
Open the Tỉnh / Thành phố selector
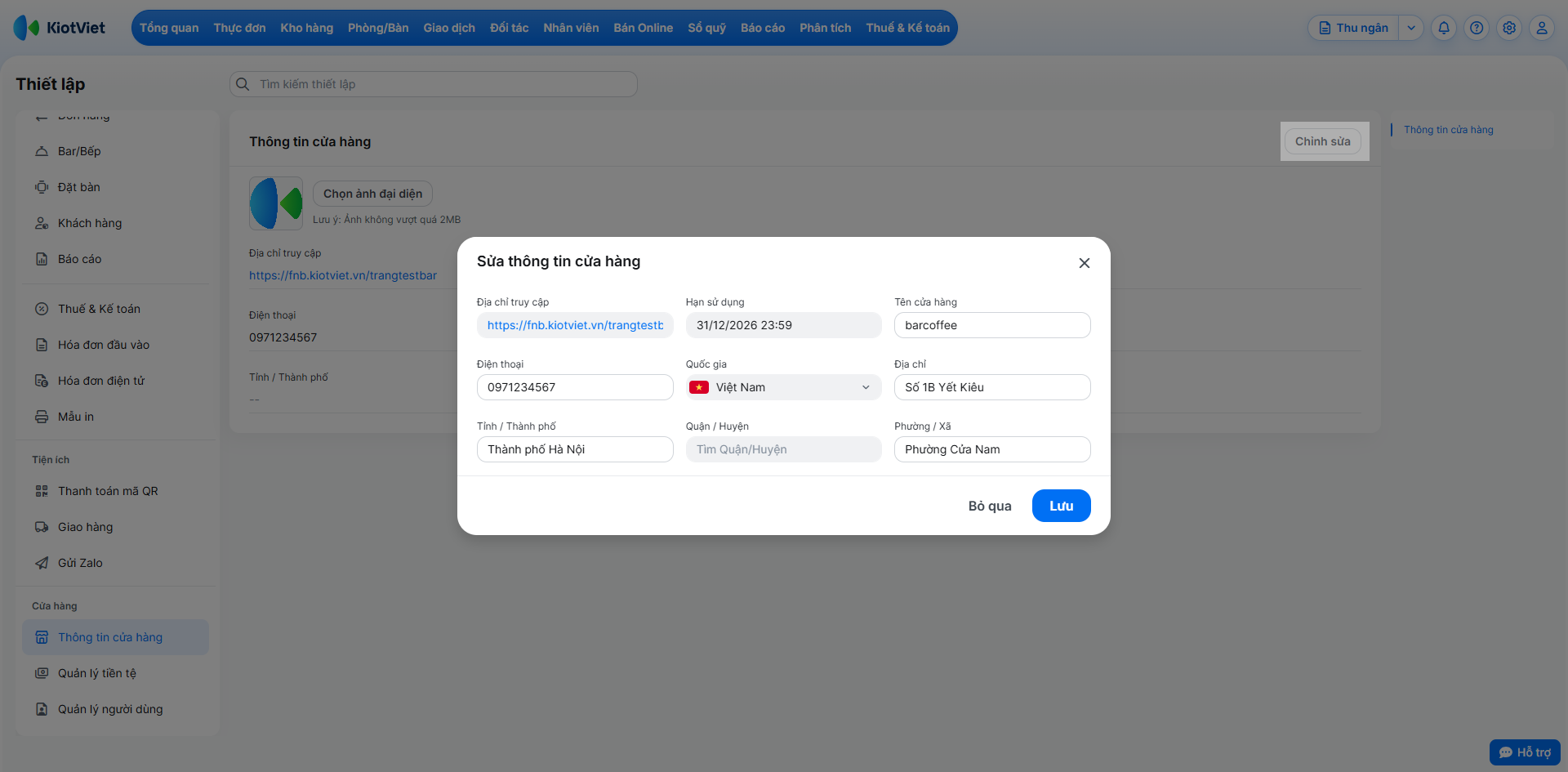575,449
